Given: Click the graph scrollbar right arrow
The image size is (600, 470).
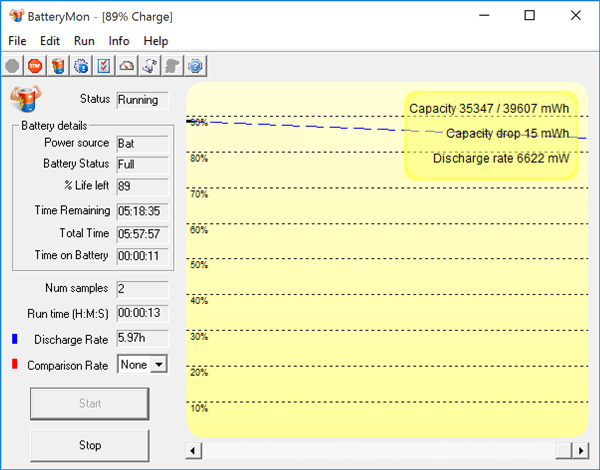Looking at the screenshot, I should [580, 451].
